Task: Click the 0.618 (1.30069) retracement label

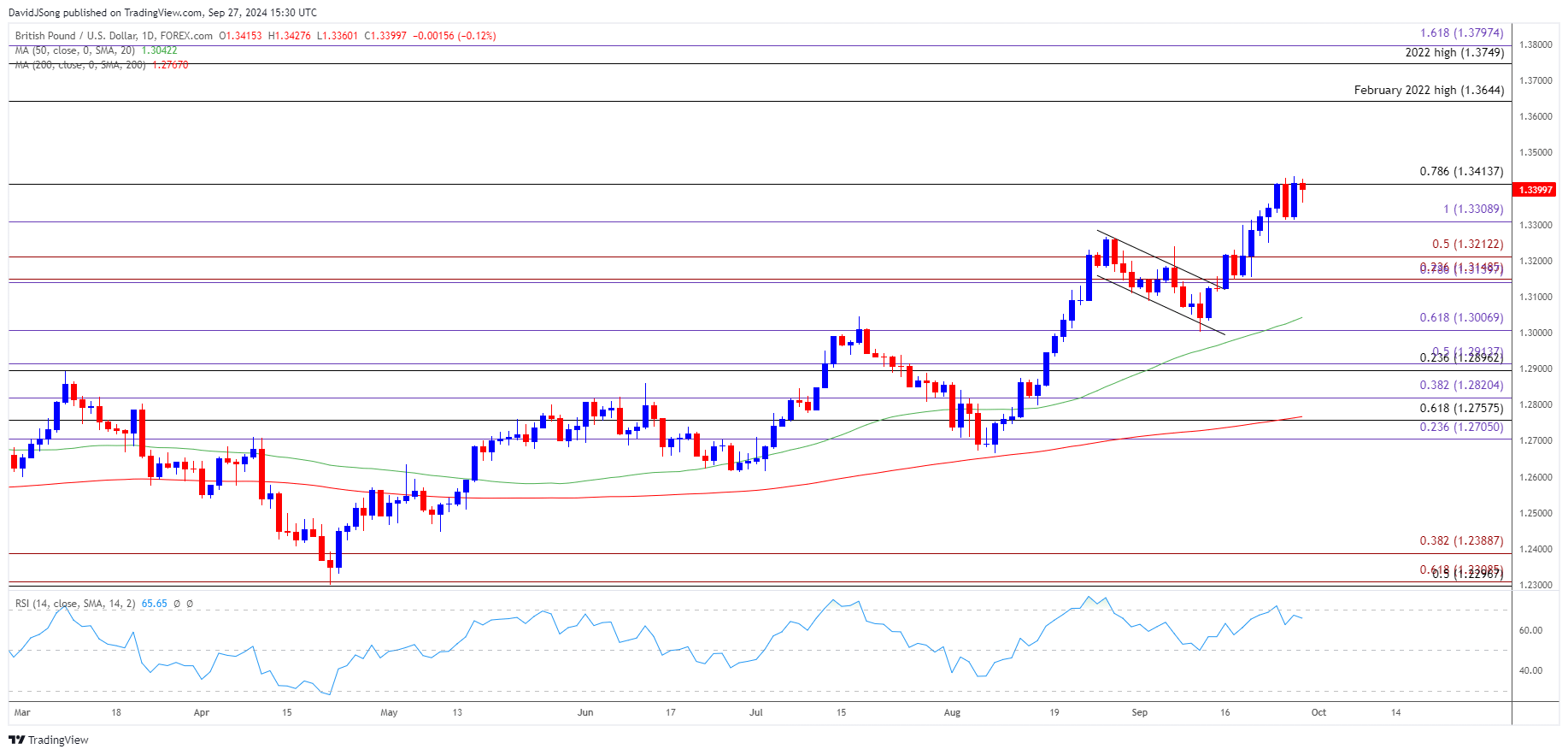Action: coord(1461,317)
